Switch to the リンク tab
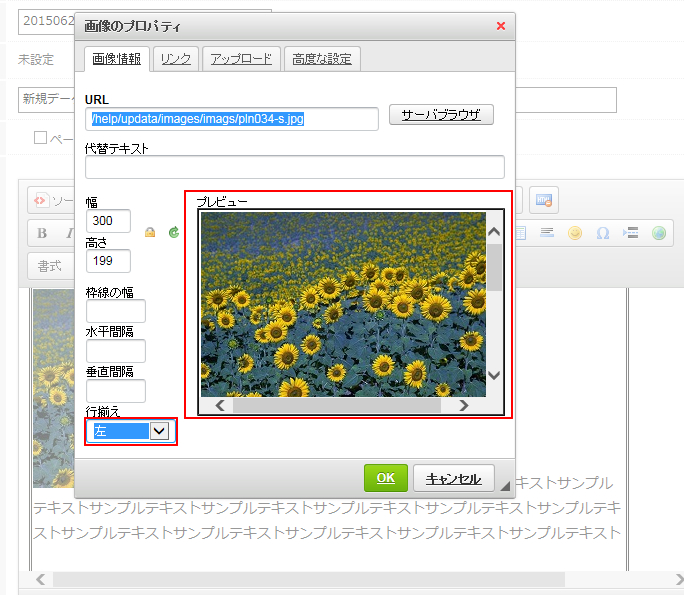The width and height of the screenshot is (684, 595). [x=176, y=59]
